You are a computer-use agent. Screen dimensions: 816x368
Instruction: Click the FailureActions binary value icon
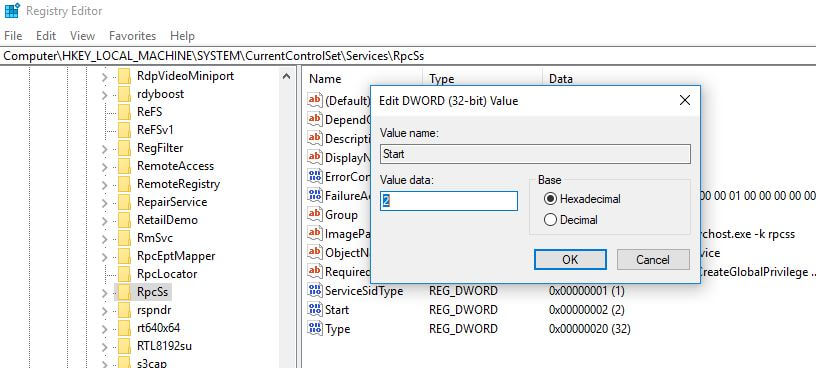pos(315,195)
